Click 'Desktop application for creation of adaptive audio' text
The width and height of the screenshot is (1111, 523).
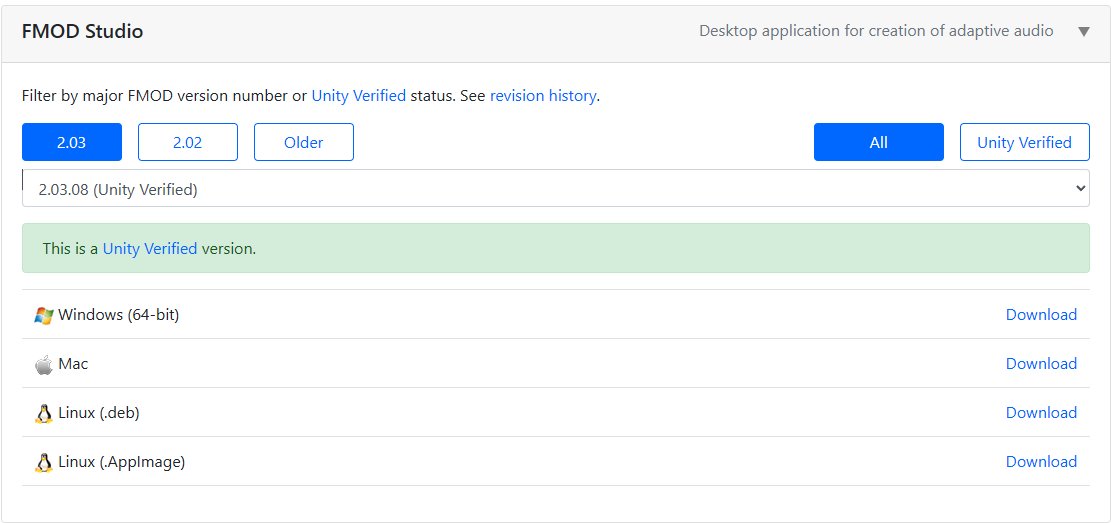tap(876, 31)
